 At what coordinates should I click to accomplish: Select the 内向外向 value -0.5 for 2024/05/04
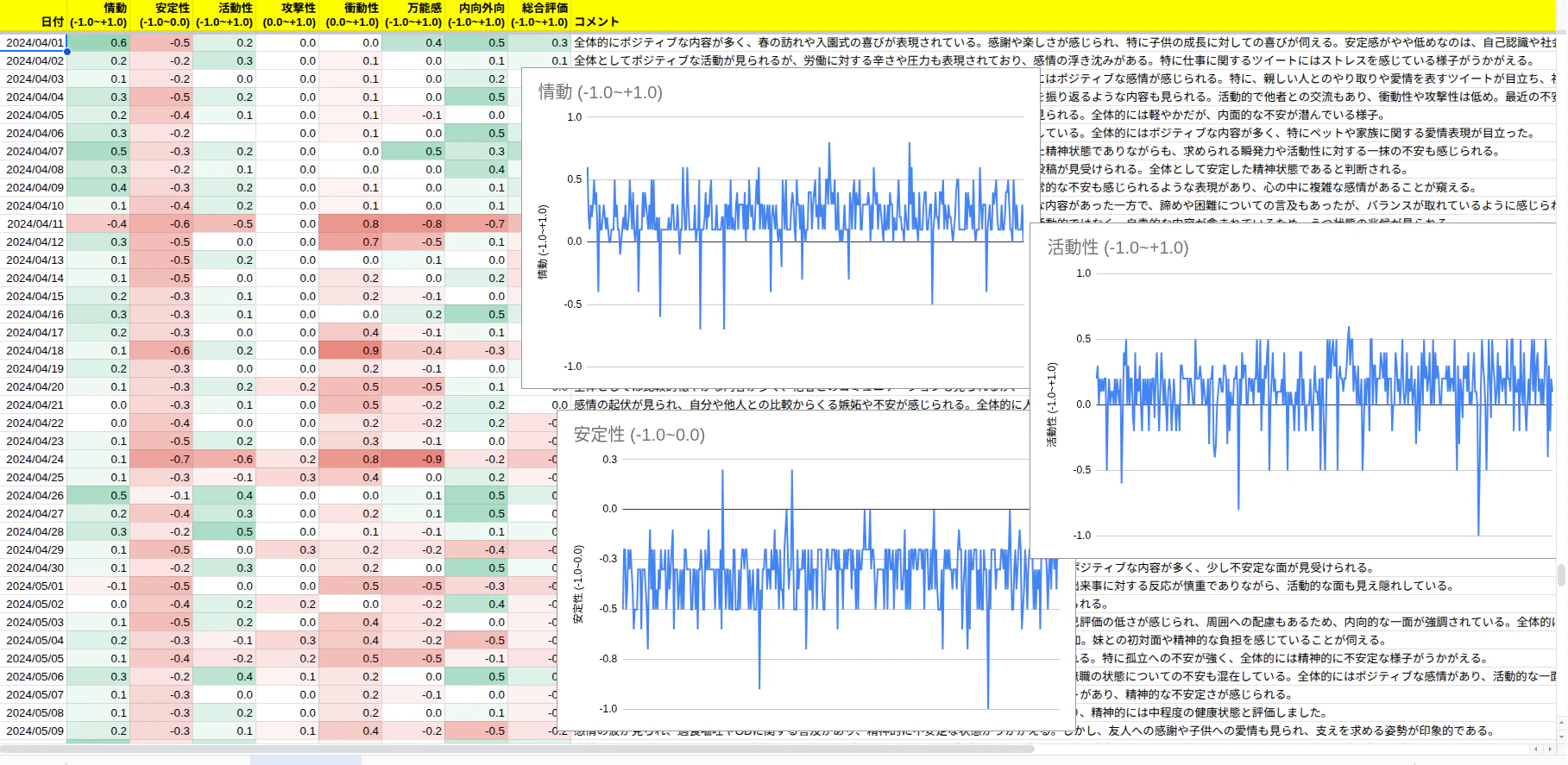coord(476,640)
